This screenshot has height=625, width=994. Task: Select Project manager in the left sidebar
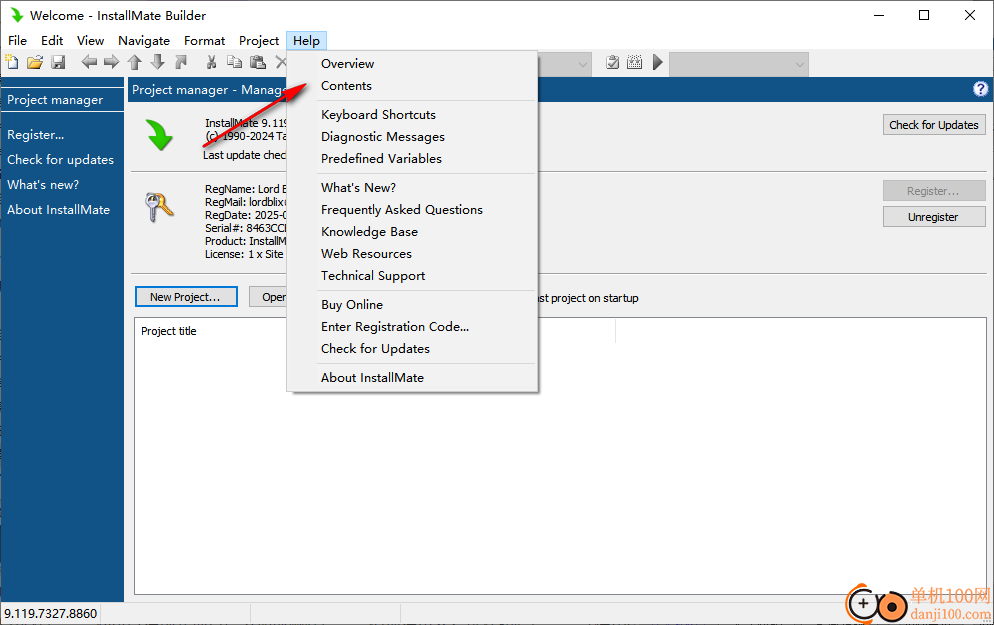(x=55, y=100)
